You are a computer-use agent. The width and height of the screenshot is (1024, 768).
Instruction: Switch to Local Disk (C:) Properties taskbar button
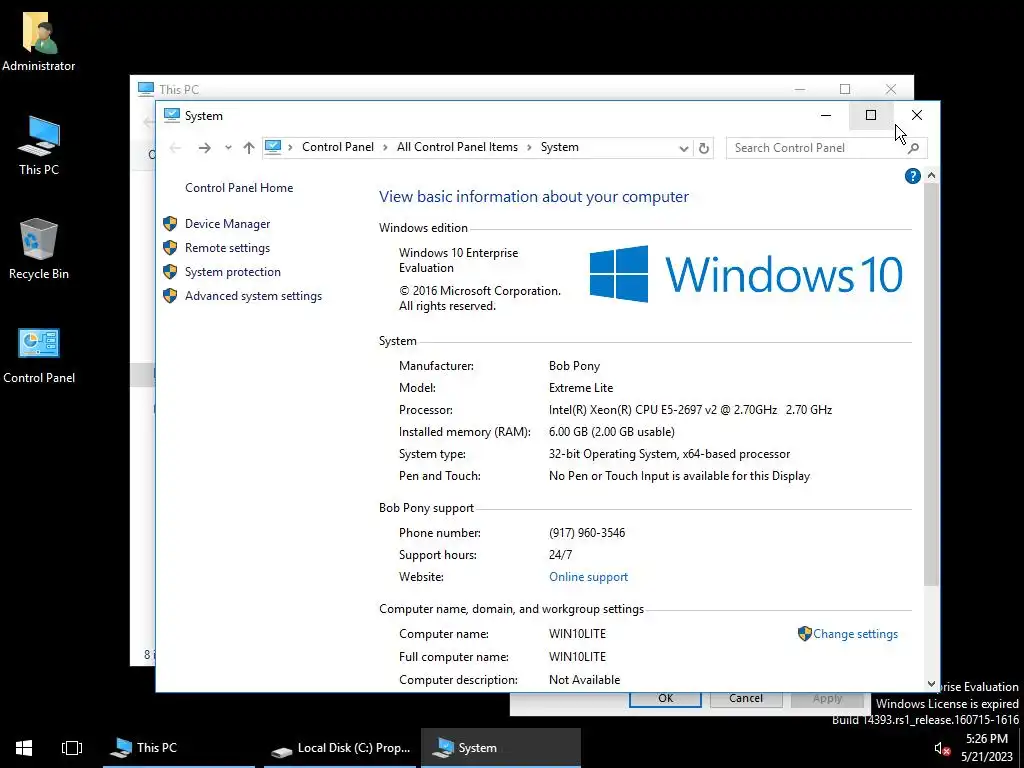pyautogui.click(x=340, y=748)
